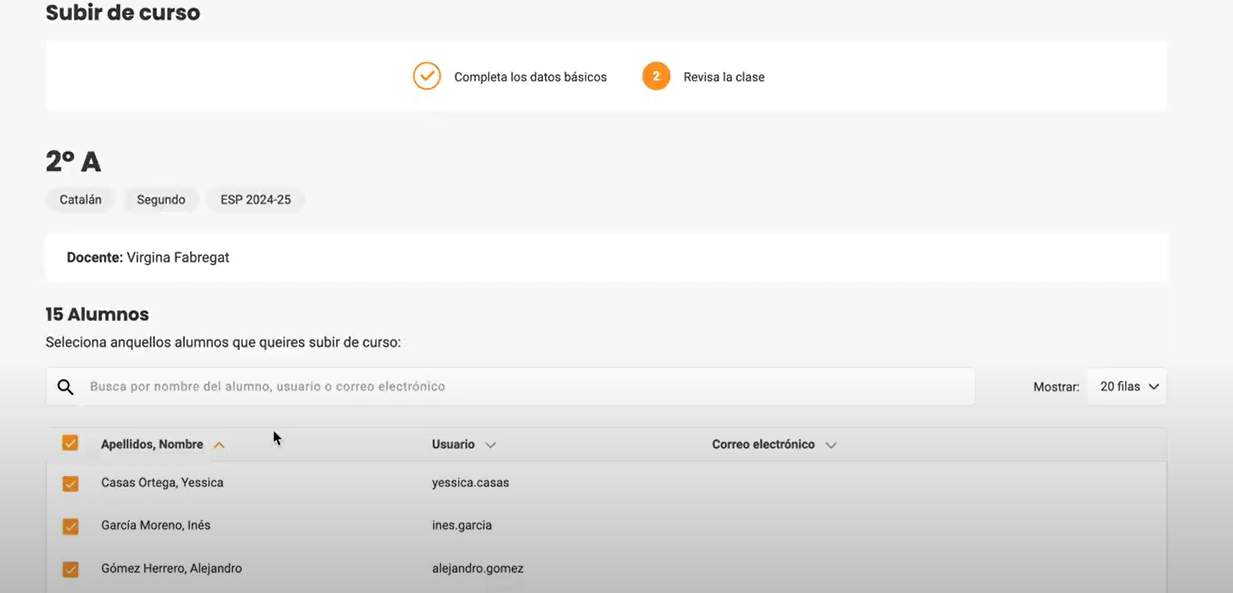Screen dimensions: 1233x593
Task: Open the 20 filas rows dropdown
Action: click(1127, 387)
